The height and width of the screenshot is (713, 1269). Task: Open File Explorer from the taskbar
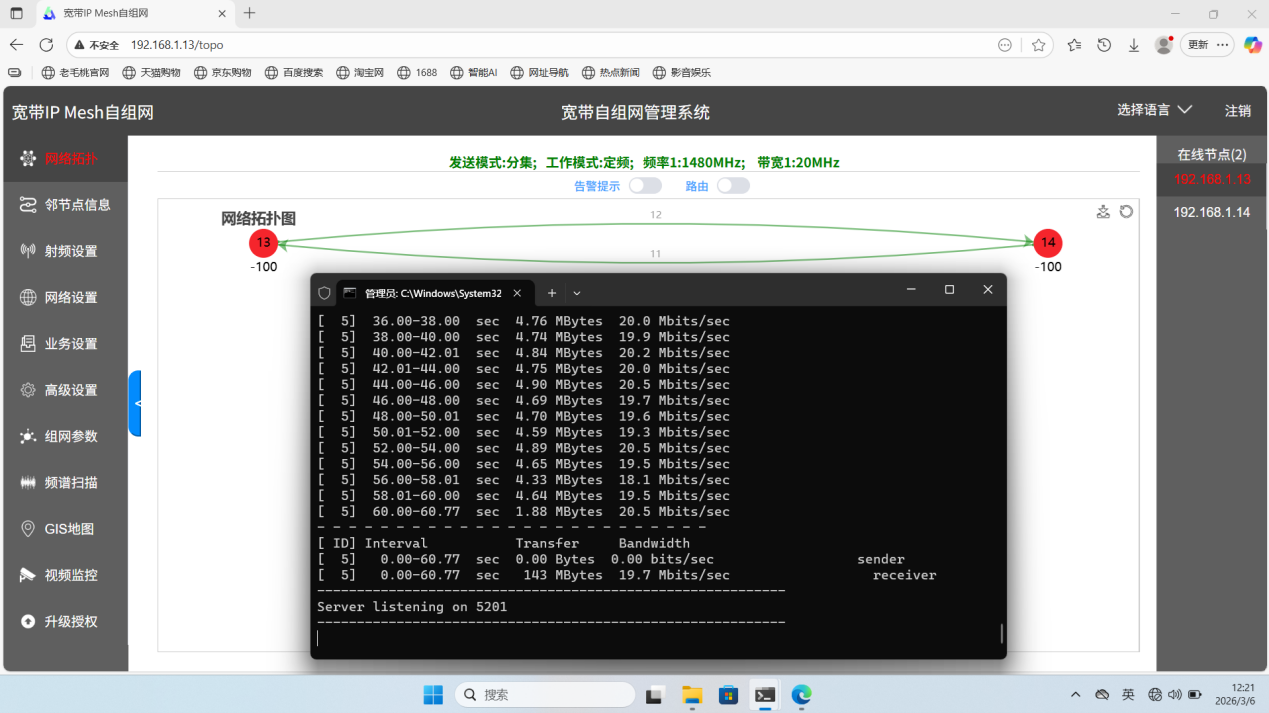tap(692, 694)
